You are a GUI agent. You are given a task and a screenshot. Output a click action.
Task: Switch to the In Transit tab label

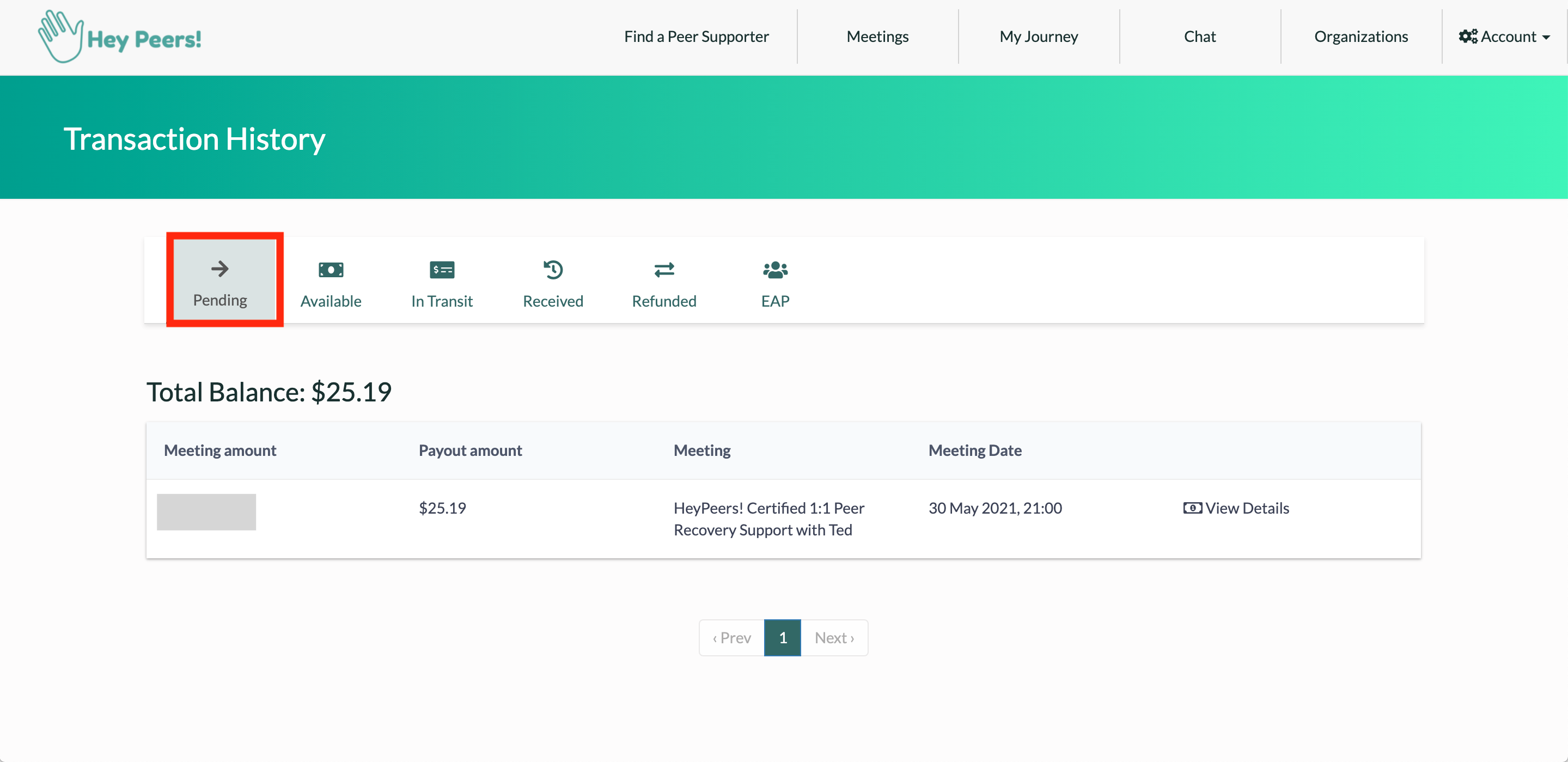[442, 301]
